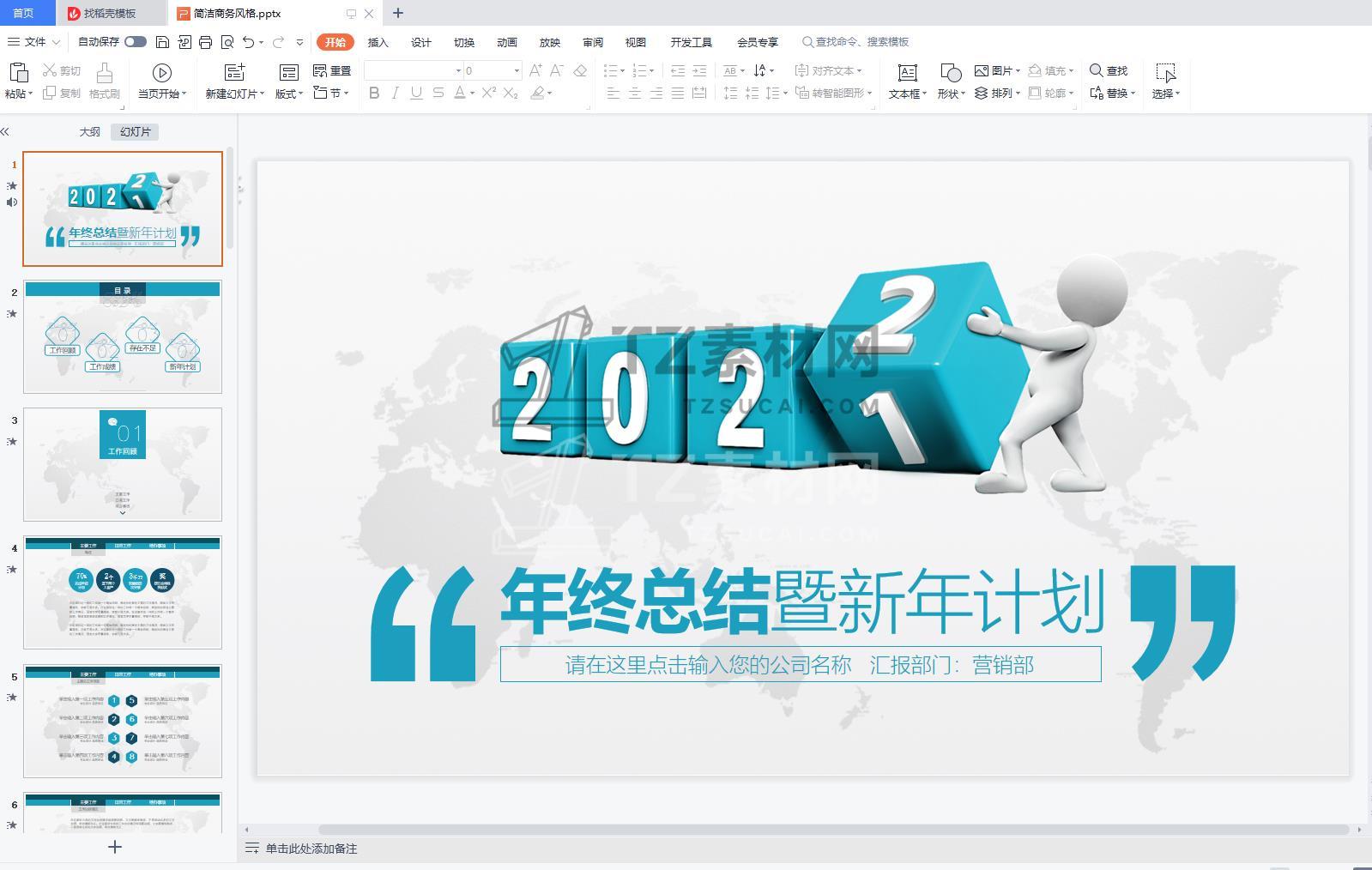This screenshot has width=1372, height=870.
Task: Click the Decrease Font Size icon
Action: [557, 70]
